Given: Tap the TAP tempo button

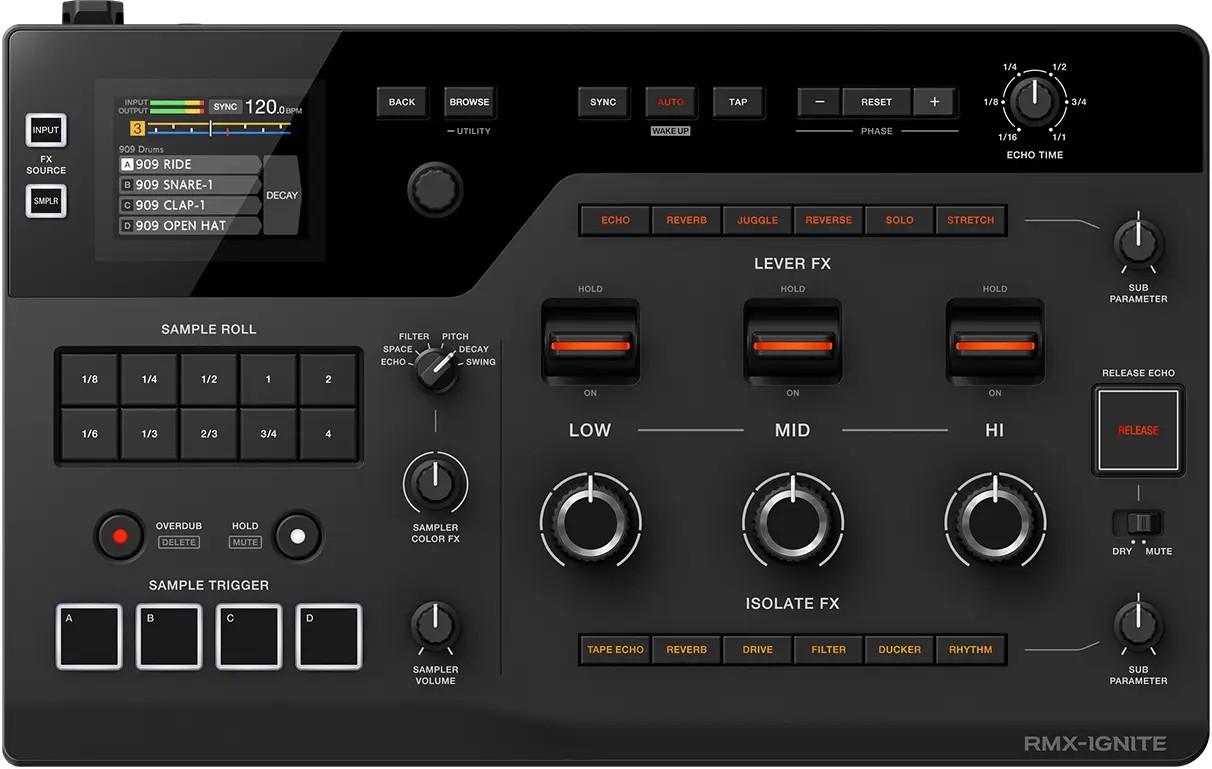Looking at the screenshot, I should tap(738, 101).
